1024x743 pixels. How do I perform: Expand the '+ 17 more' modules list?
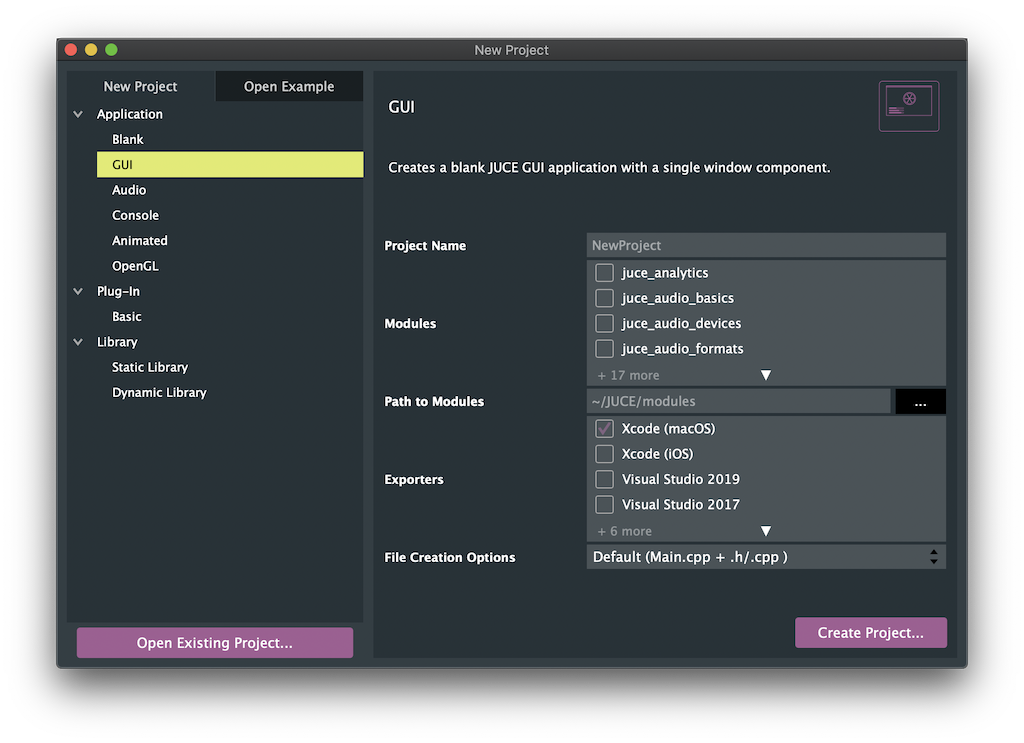coord(765,375)
